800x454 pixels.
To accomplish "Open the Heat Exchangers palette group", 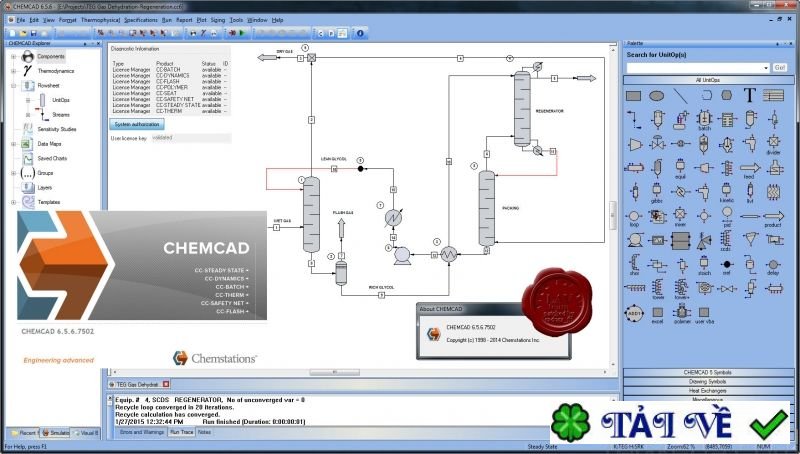I will pyautogui.click(x=707, y=391).
